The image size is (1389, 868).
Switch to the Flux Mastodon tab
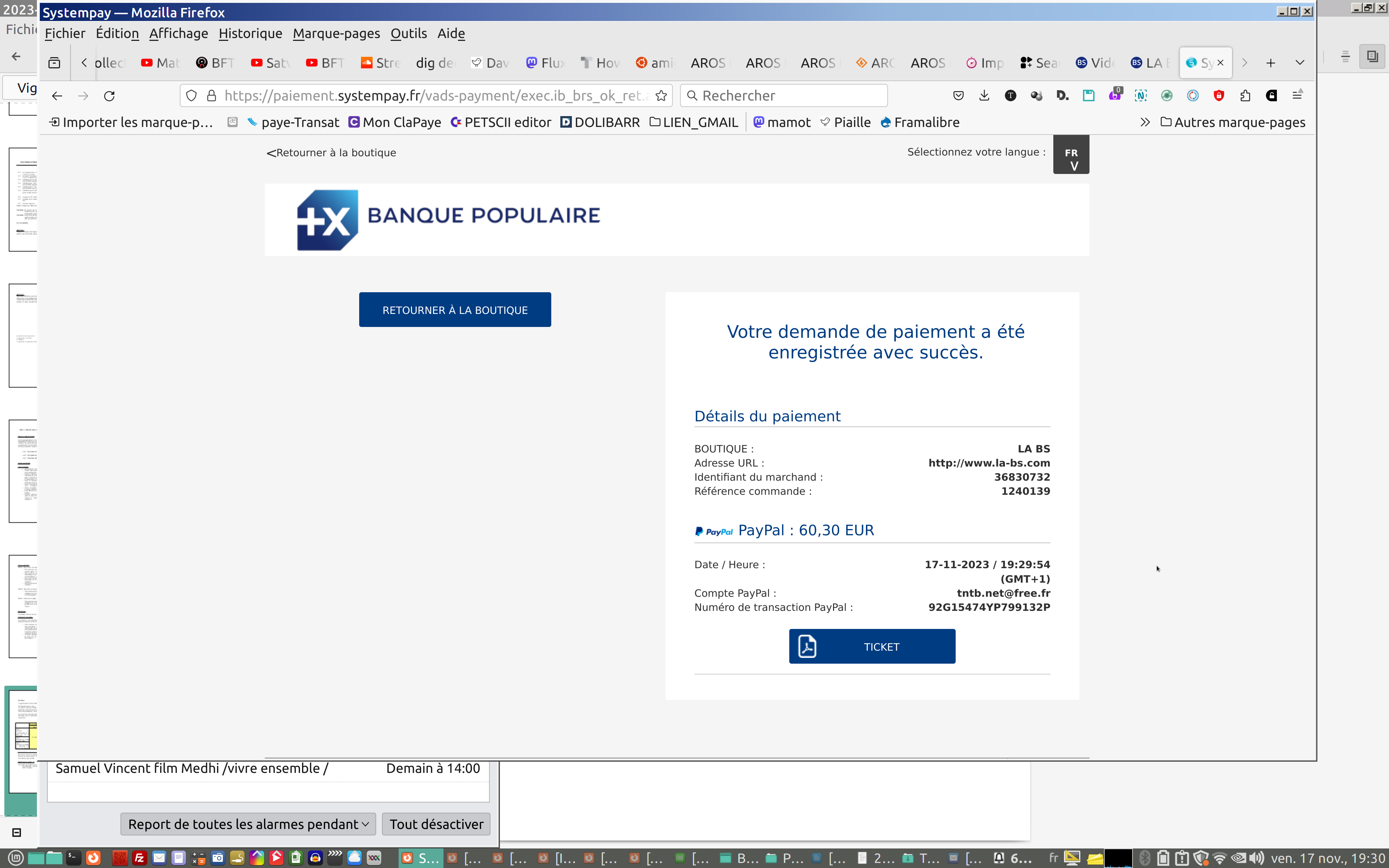(x=546, y=63)
